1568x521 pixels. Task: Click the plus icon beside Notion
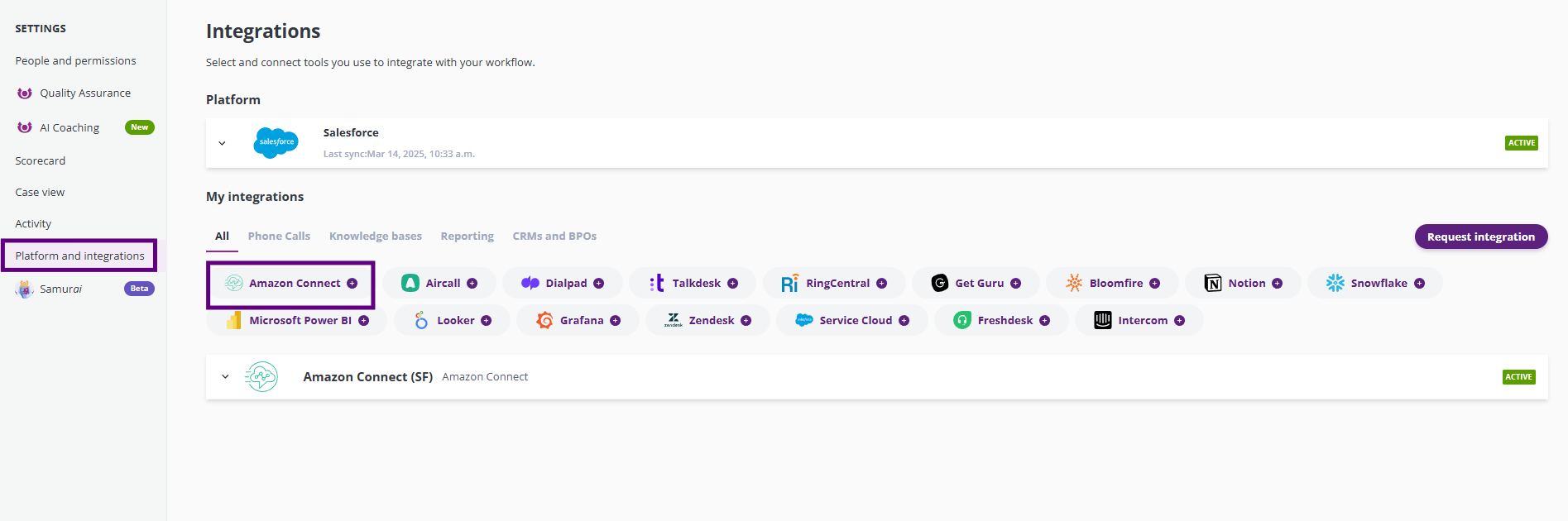coord(1277,284)
